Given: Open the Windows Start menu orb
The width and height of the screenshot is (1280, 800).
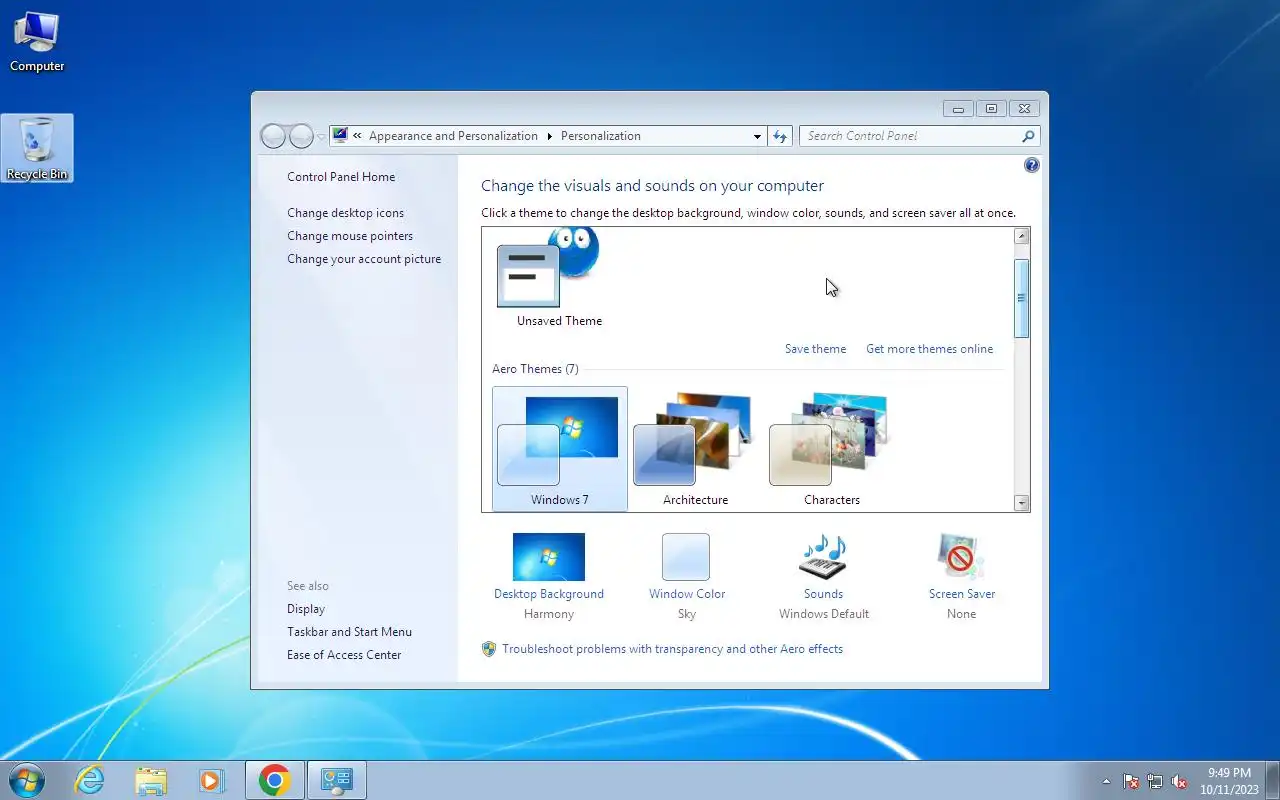Looking at the screenshot, I should coord(26,780).
